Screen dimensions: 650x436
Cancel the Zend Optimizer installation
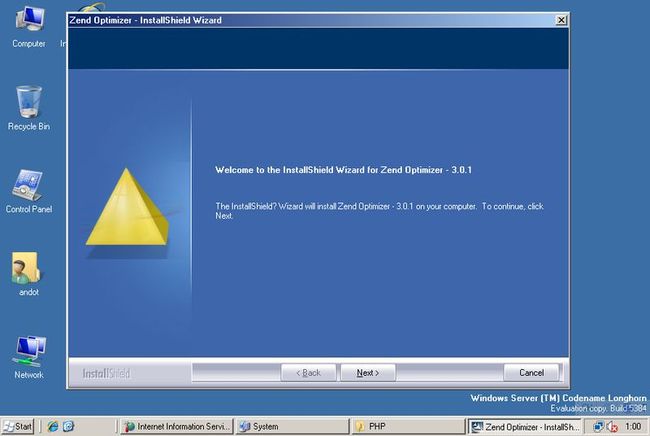pyautogui.click(x=531, y=373)
